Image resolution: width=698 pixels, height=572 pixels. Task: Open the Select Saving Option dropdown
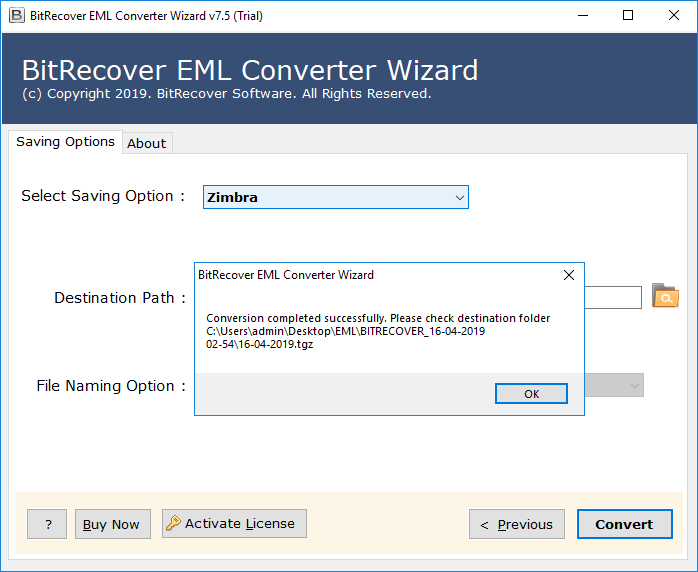tap(336, 197)
